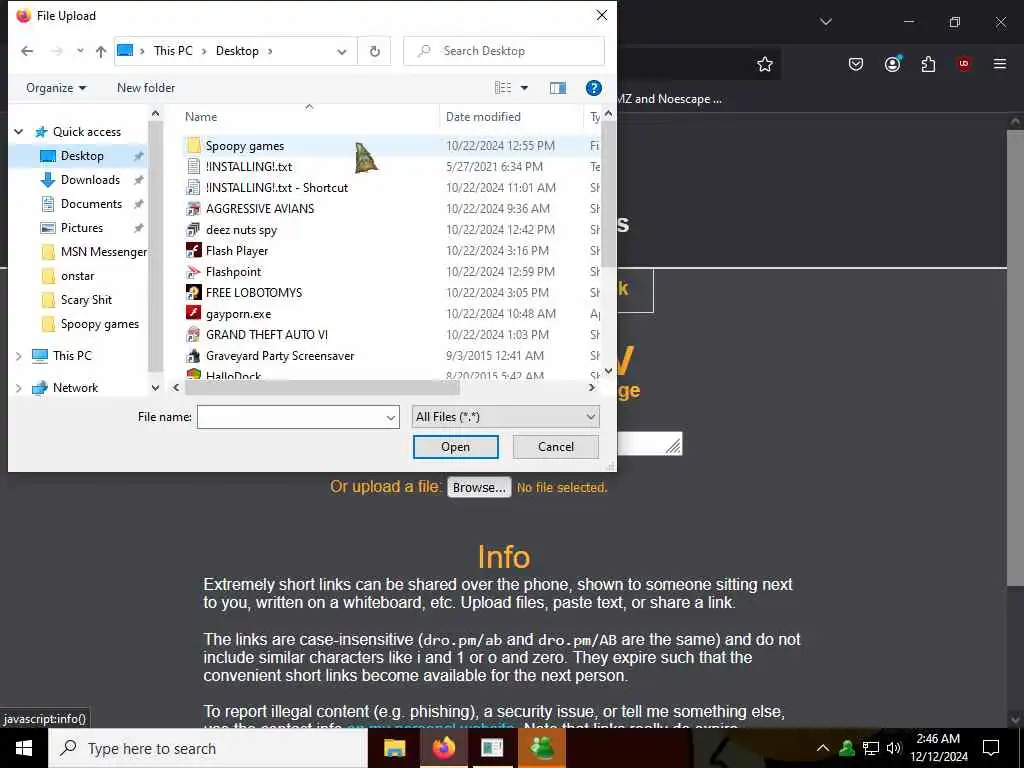Image resolution: width=1024 pixels, height=768 pixels.
Task: Click the Cancel button
Action: (556, 447)
